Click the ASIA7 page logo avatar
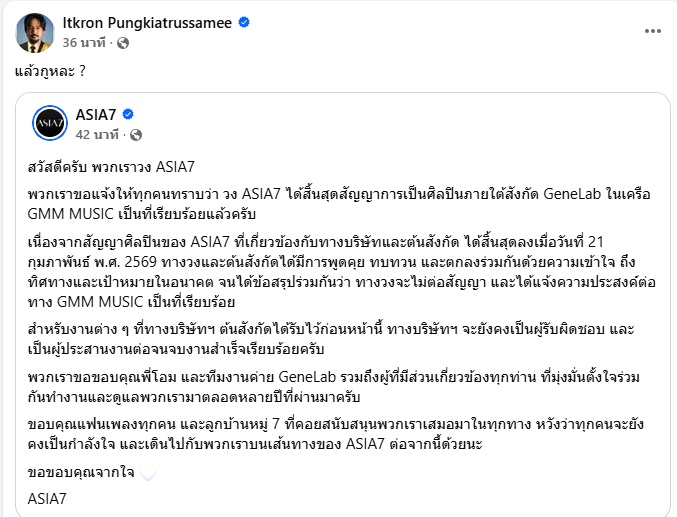The width and height of the screenshot is (677, 517). [x=49, y=123]
